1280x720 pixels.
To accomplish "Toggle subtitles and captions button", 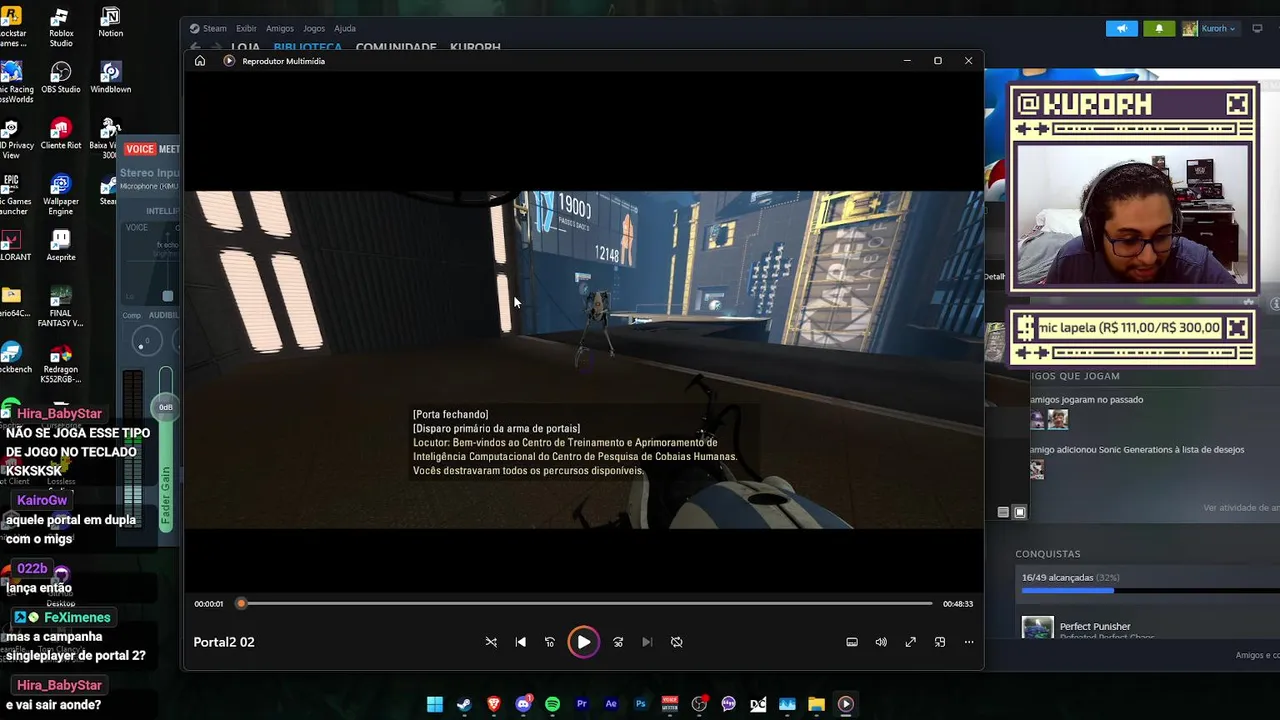I will coord(852,642).
